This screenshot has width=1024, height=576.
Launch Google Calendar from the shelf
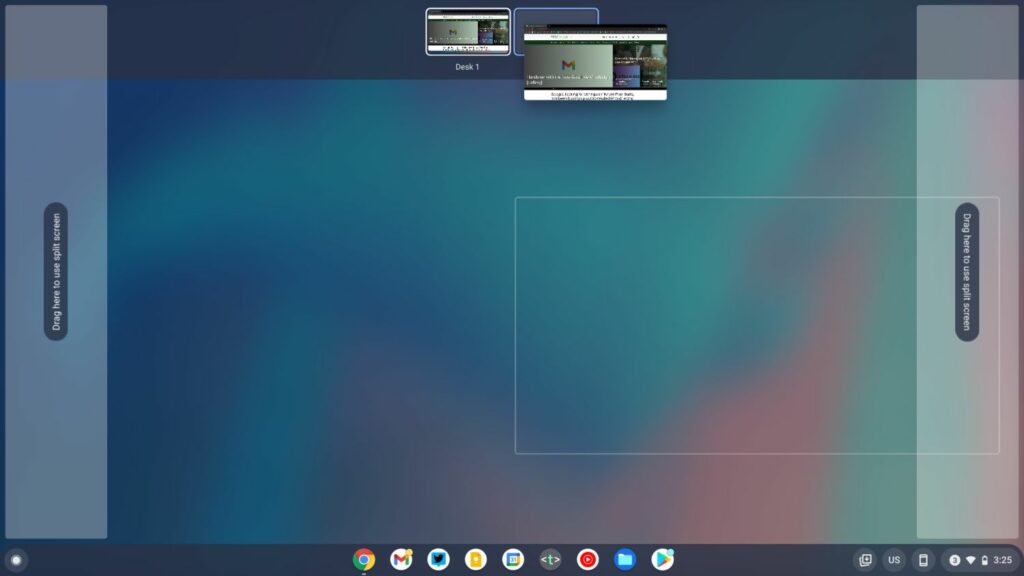[511, 560]
